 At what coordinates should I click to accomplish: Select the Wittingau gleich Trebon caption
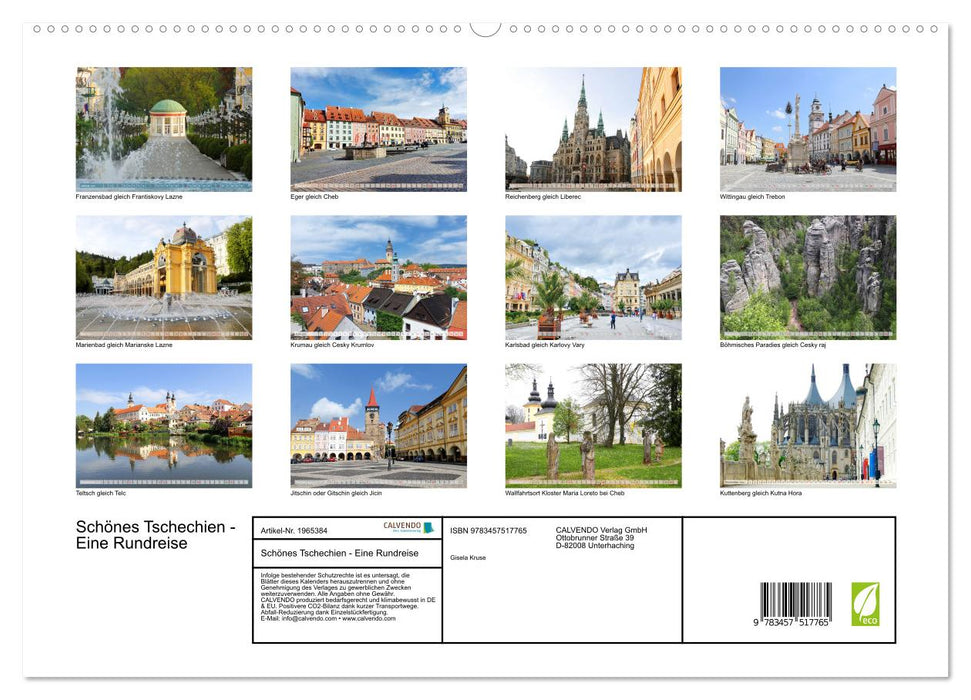point(753,197)
